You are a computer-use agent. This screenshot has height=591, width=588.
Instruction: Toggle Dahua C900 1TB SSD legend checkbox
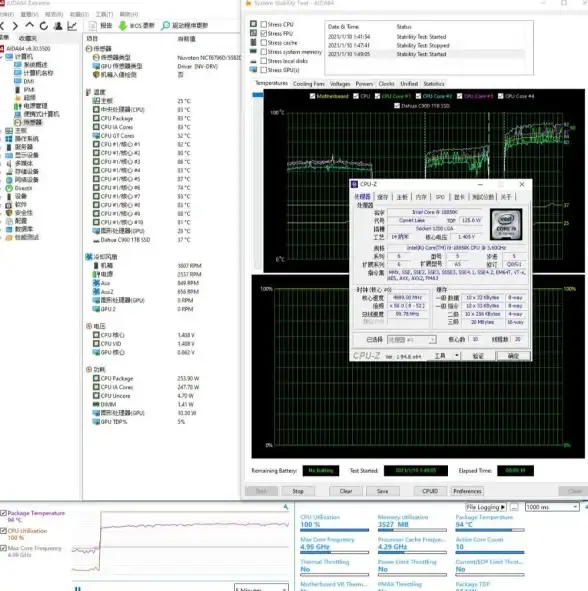pyautogui.click(x=397, y=106)
